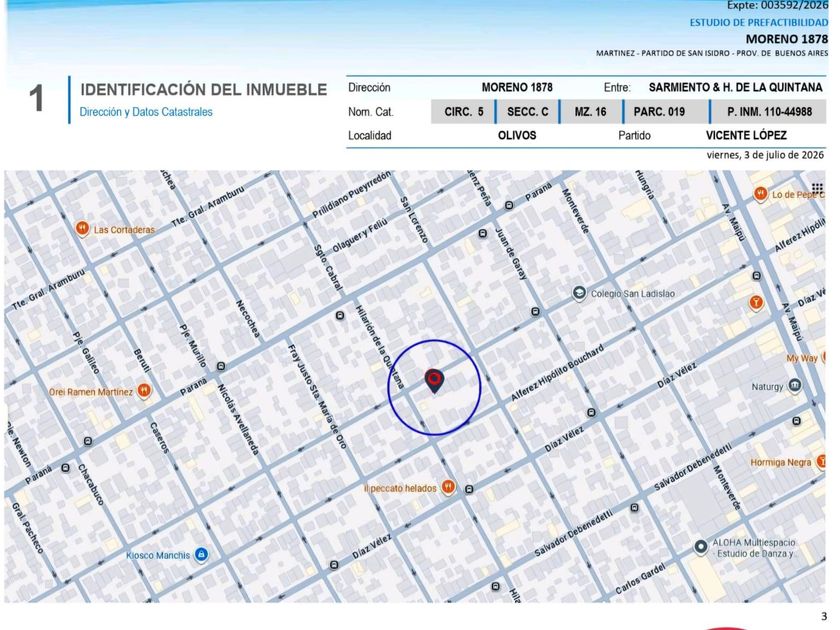Image resolution: width=840 pixels, height=630 pixels.
Task: Click the 'MZ. 16' cadastral cell
Action: 590,112
